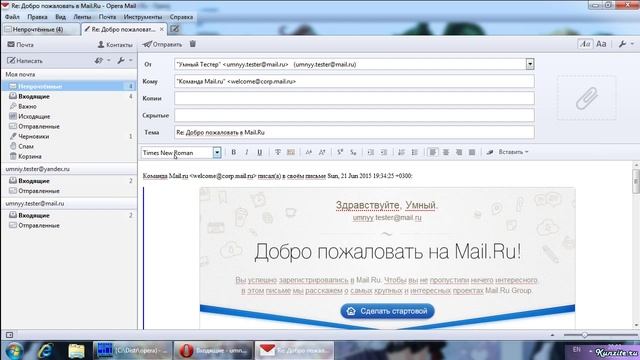This screenshot has height=360, width=640.
Task: Switch to the Непрочтённые (4) tab
Action: (41, 29)
